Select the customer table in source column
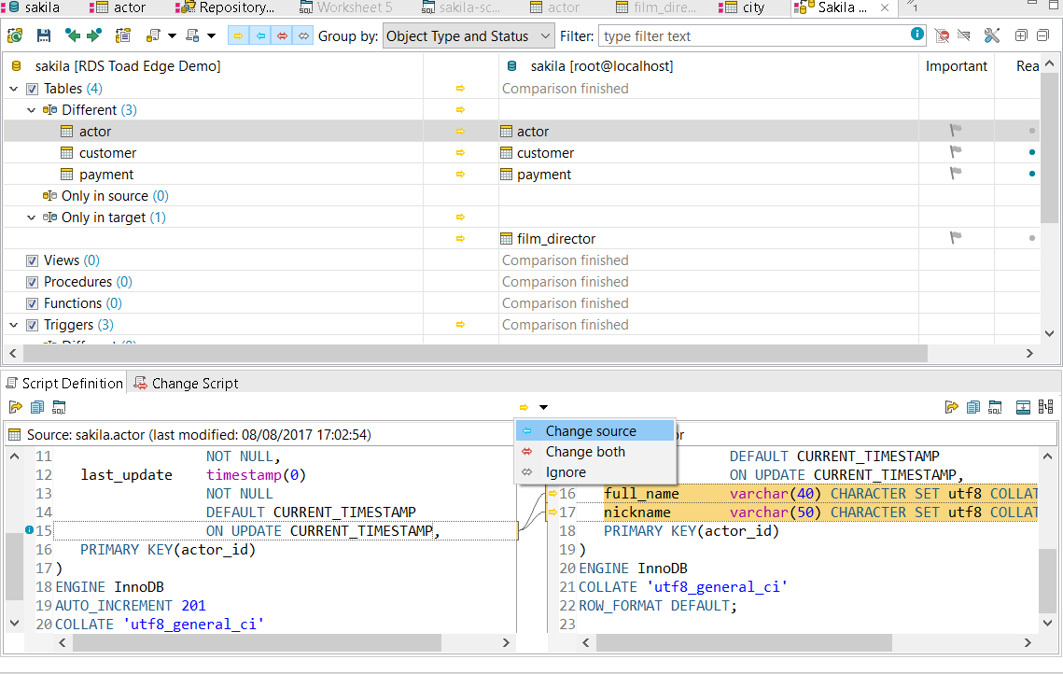The height and width of the screenshot is (674, 1063). point(107,153)
